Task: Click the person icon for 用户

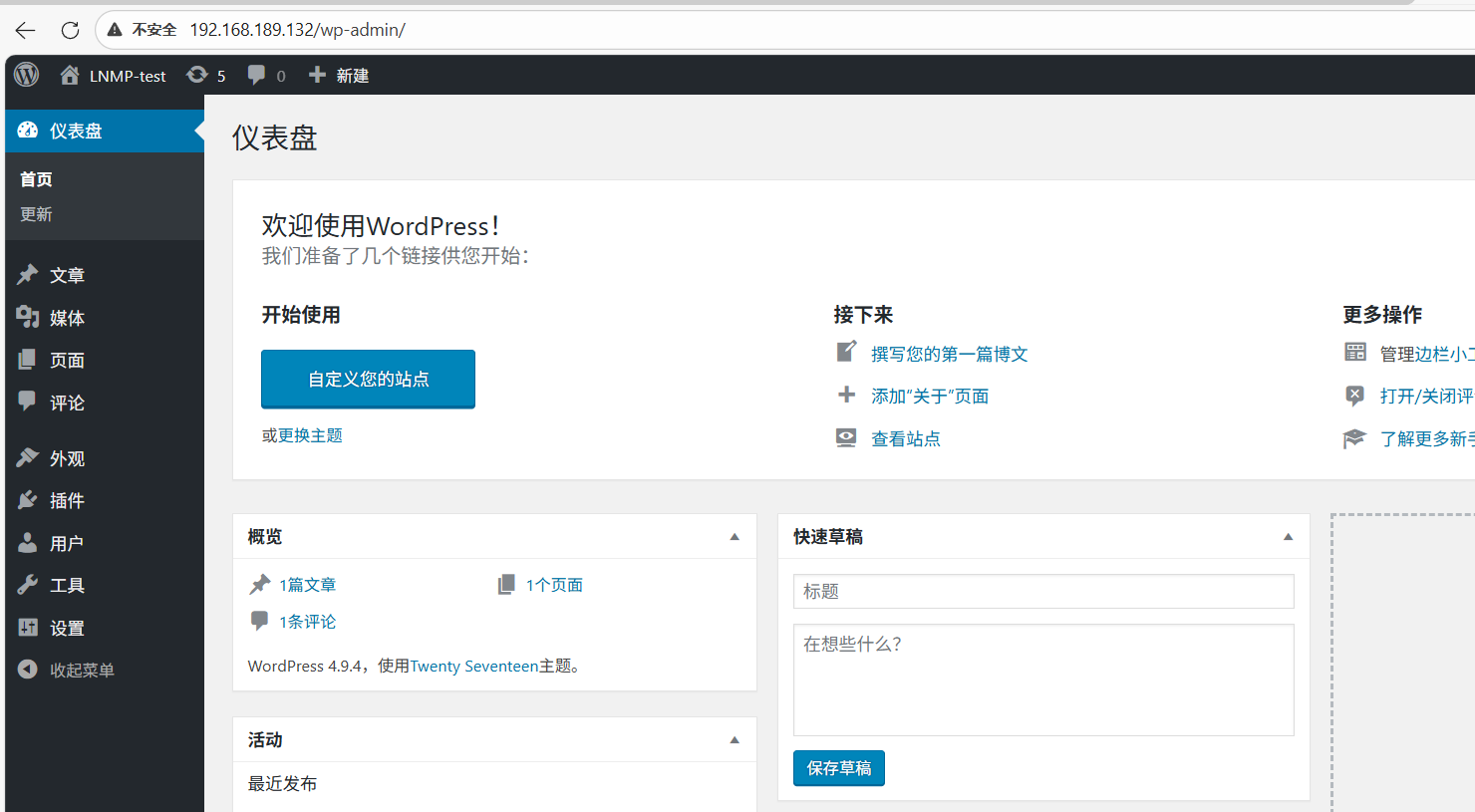Action: coord(28,543)
